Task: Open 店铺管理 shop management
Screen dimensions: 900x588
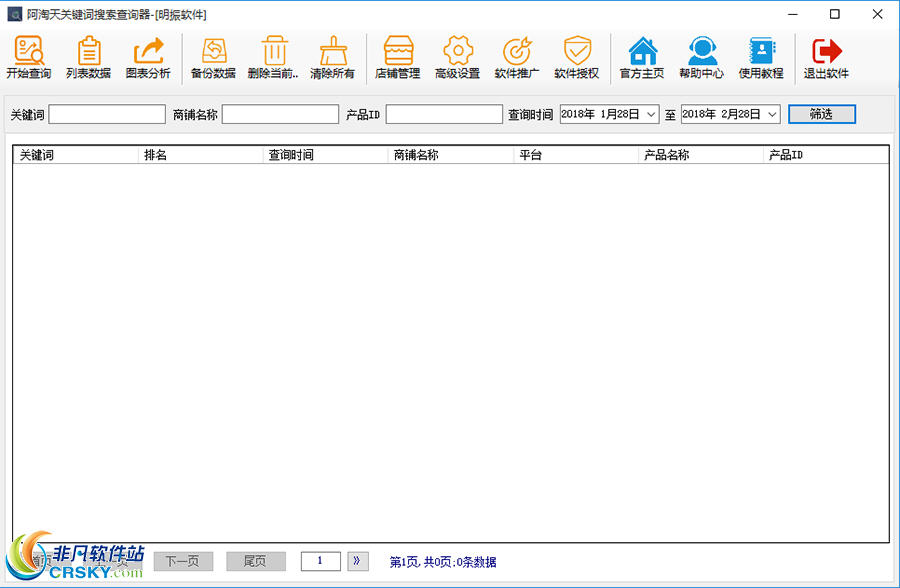Action: (398, 57)
